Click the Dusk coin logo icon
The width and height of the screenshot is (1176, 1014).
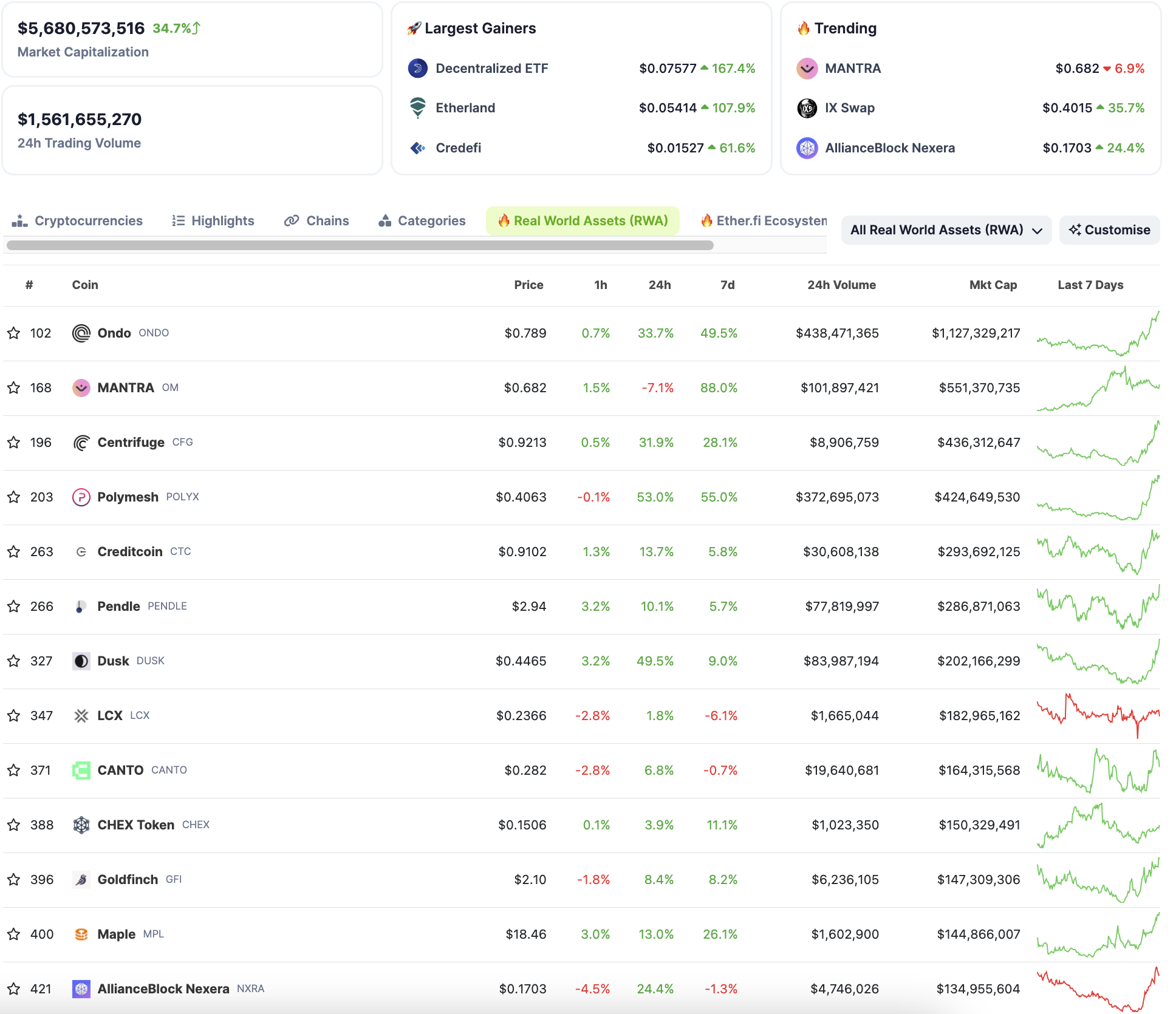pyautogui.click(x=81, y=661)
